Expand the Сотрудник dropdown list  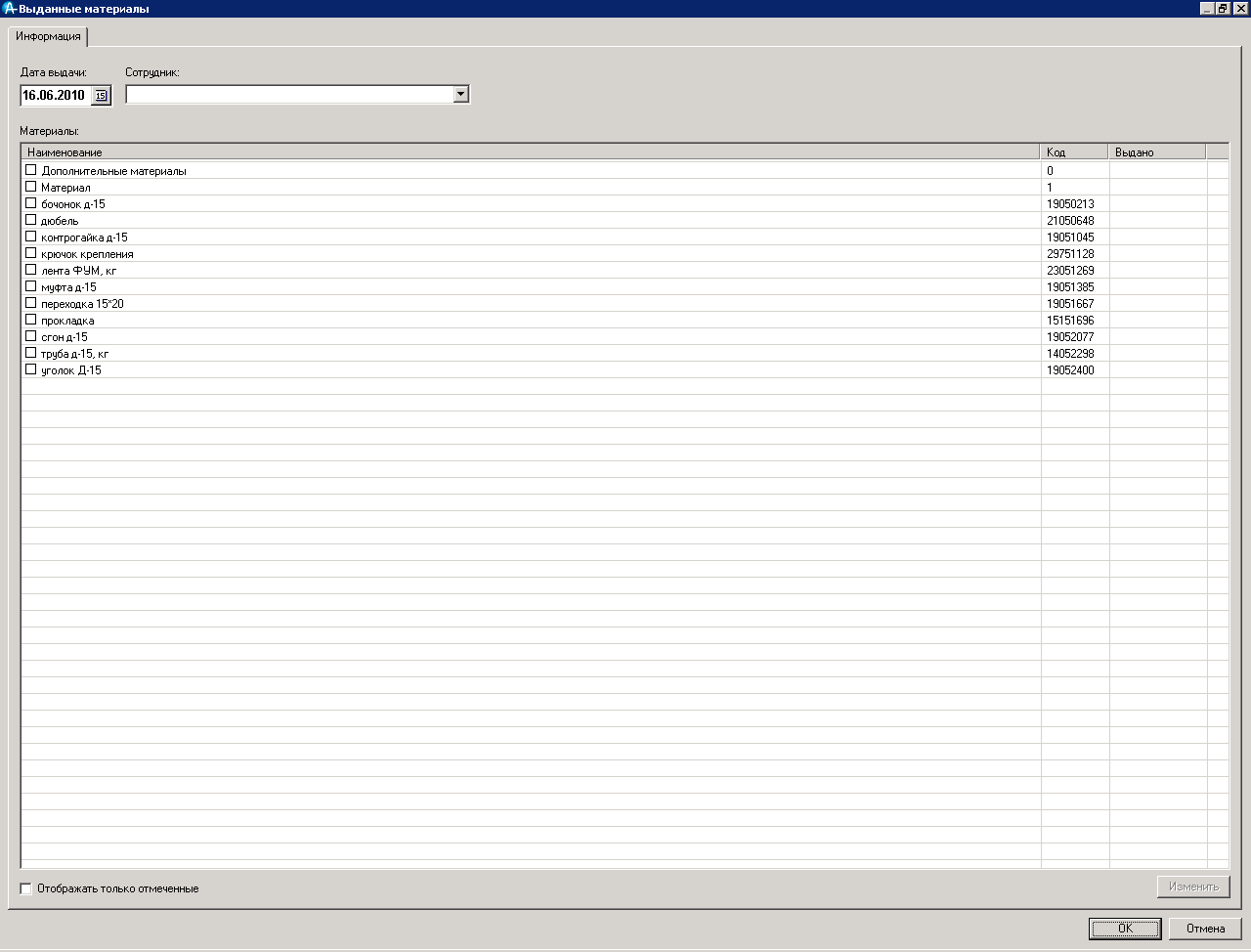[x=461, y=95]
